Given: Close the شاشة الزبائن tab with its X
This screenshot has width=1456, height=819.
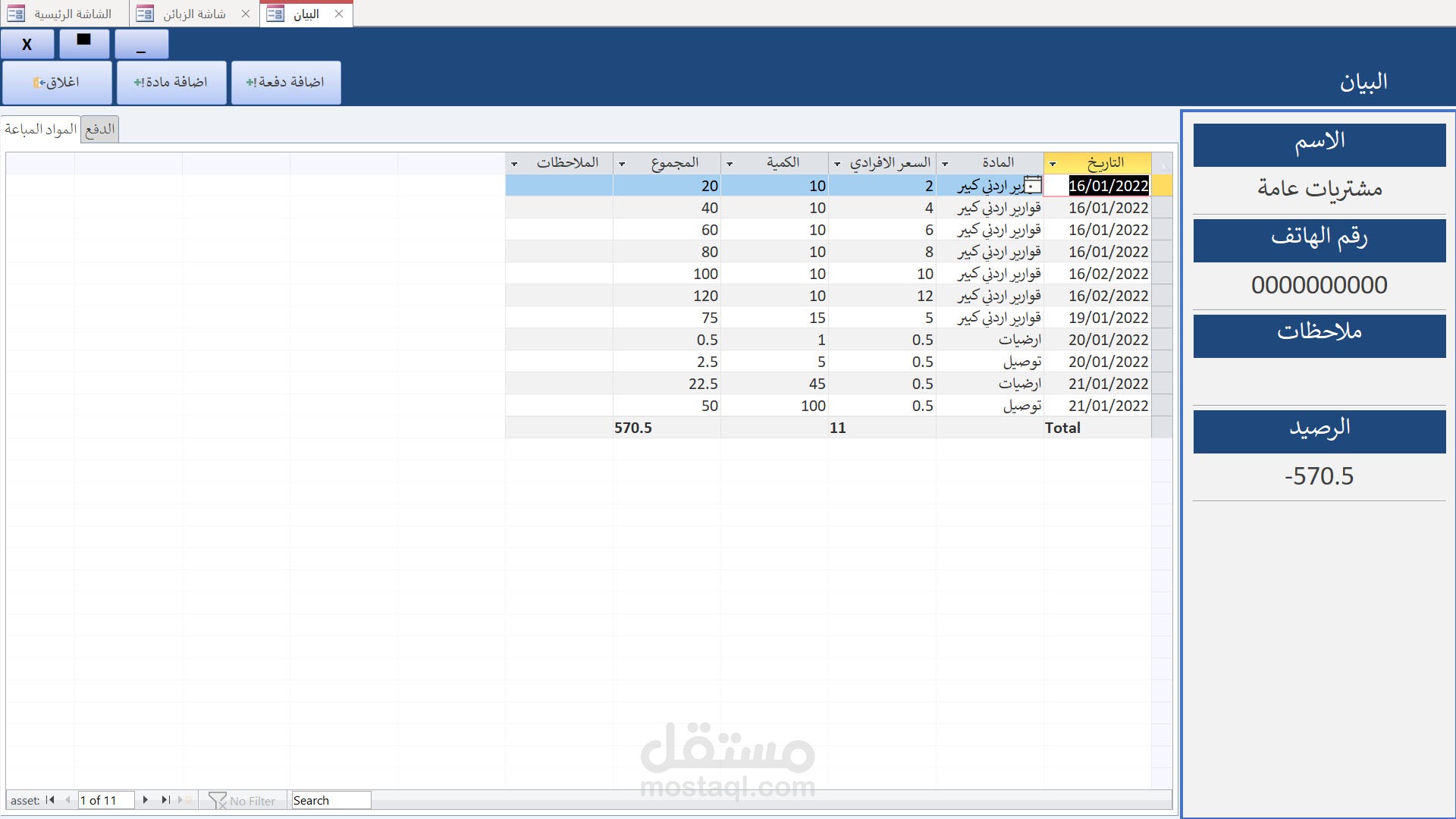Looking at the screenshot, I should (246, 14).
